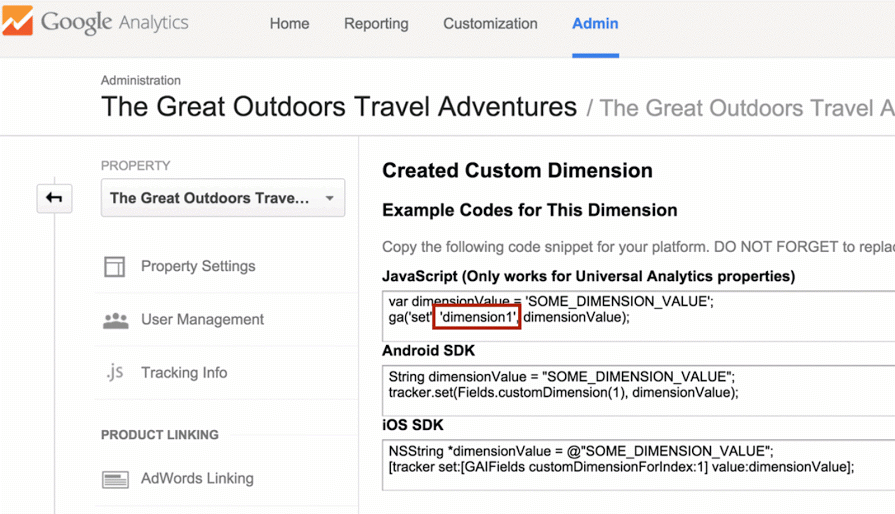Expand The Great Outdoors Trave... property dropdown
895x514 pixels.
click(223, 198)
